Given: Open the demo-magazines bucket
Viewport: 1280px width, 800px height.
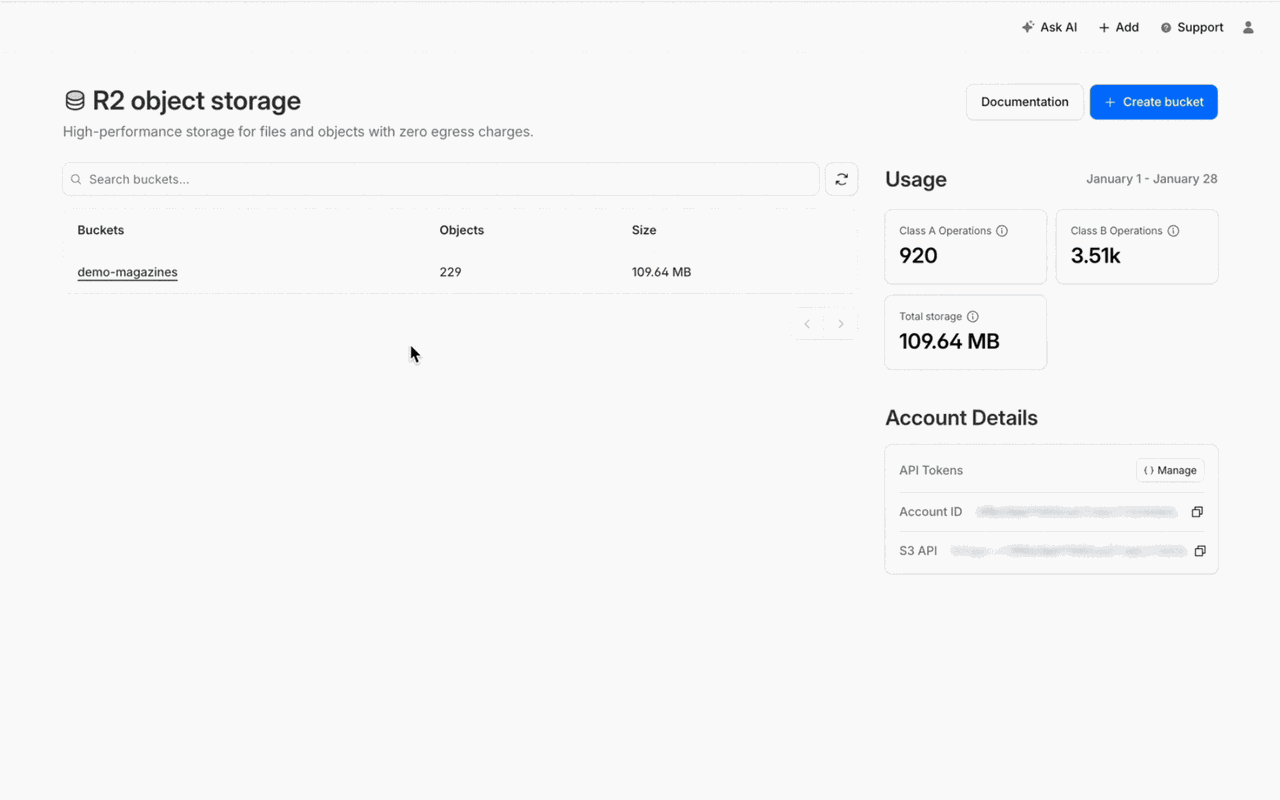Looking at the screenshot, I should point(127,272).
